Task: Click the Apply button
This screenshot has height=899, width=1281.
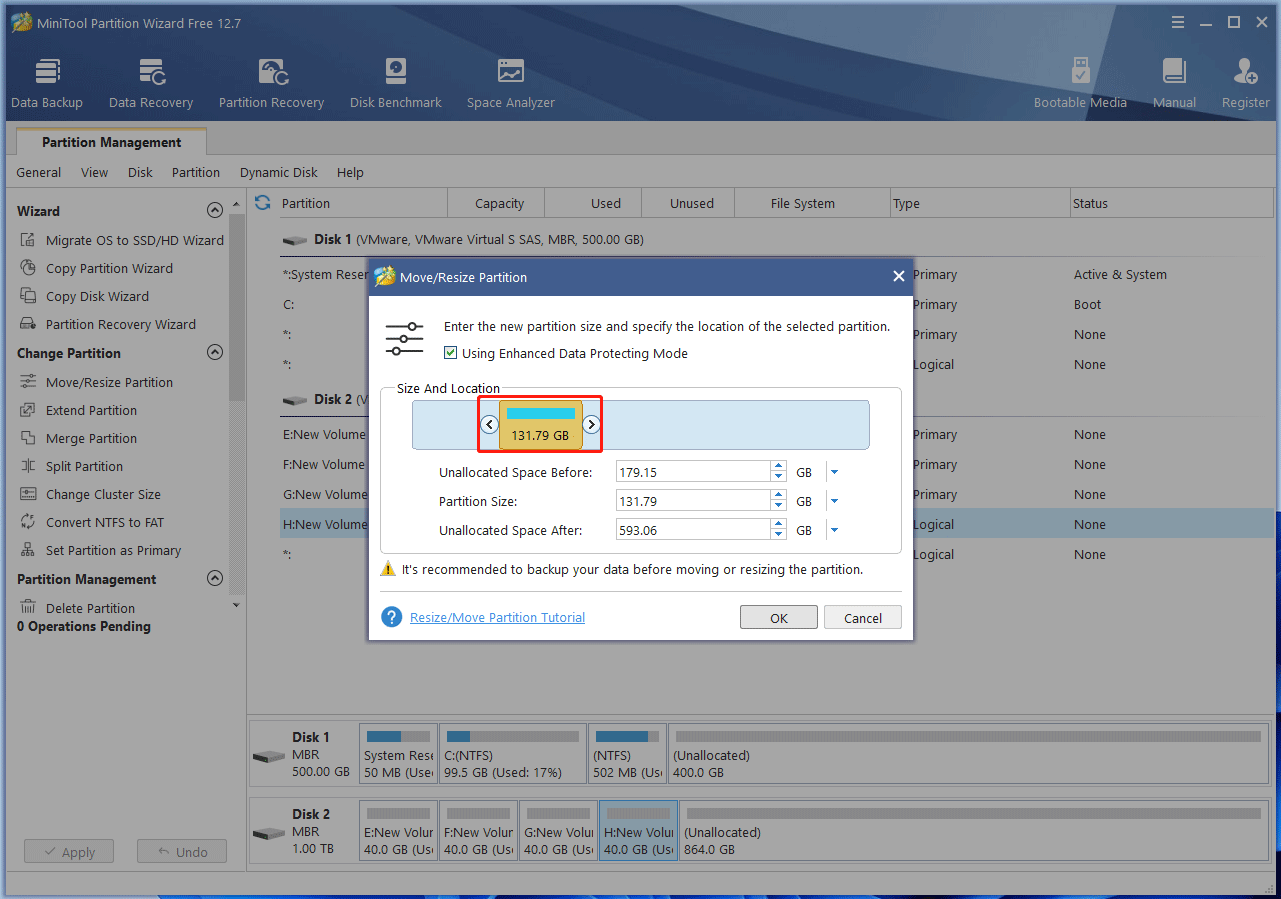Action: click(68, 852)
